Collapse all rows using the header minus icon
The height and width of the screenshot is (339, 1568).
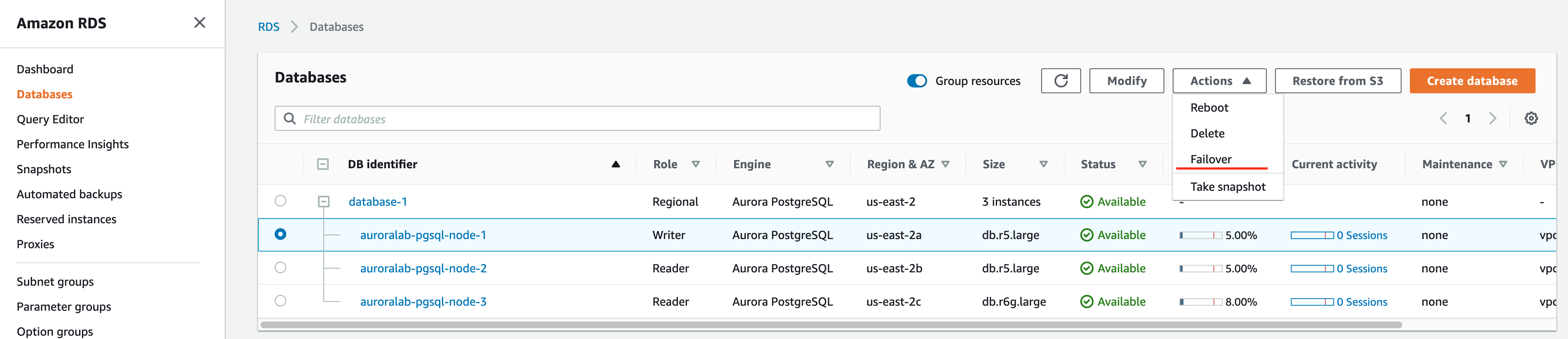coord(323,165)
